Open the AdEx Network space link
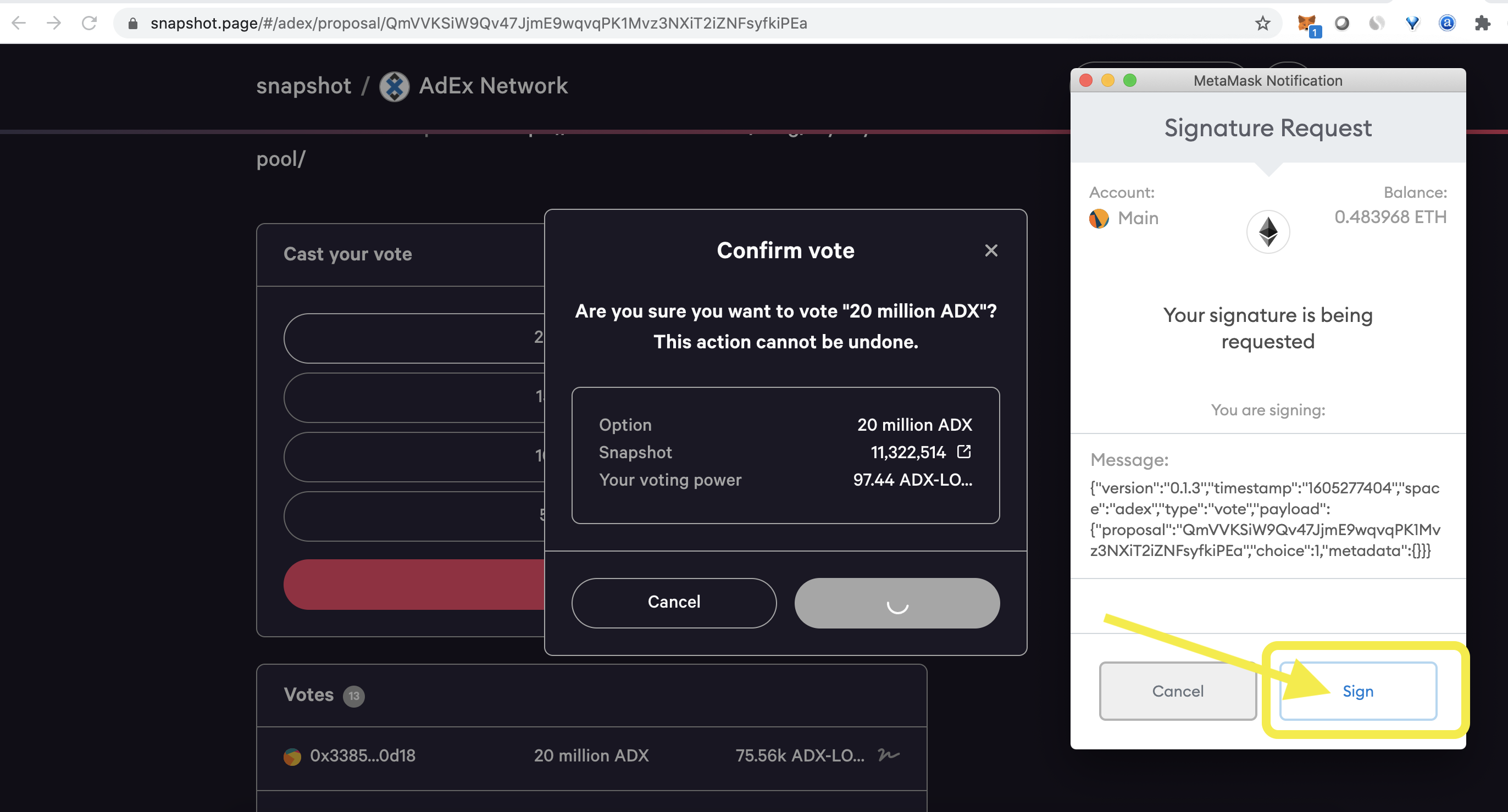 pos(493,86)
